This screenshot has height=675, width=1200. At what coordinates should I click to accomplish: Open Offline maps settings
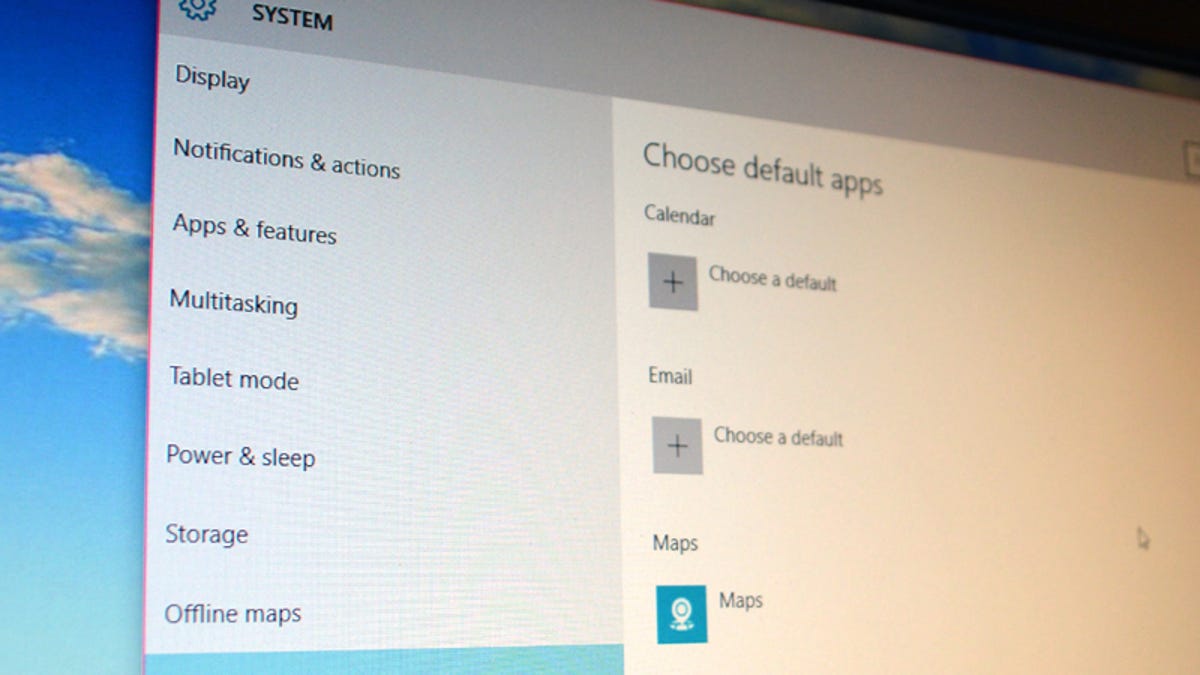[x=232, y=613]
